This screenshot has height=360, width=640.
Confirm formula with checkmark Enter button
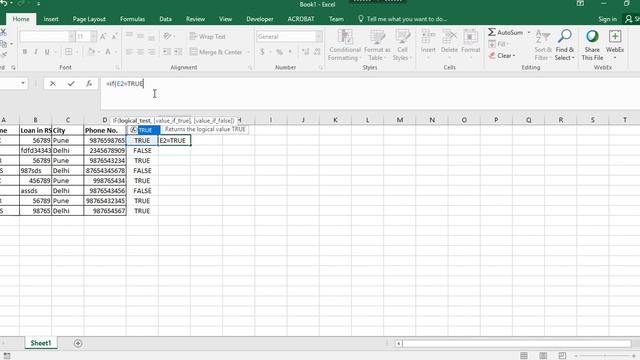71,84
